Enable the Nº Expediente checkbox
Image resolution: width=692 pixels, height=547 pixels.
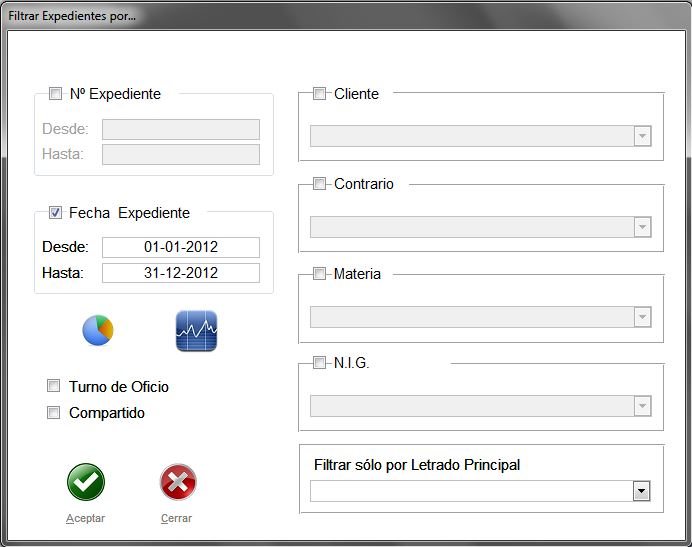(56, 94)
